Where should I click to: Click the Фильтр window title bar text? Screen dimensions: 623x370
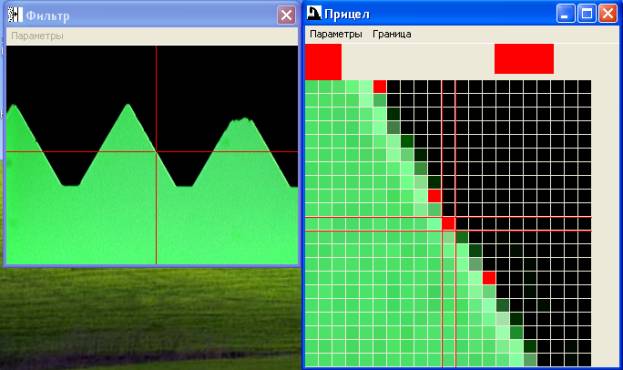point(48,16)
